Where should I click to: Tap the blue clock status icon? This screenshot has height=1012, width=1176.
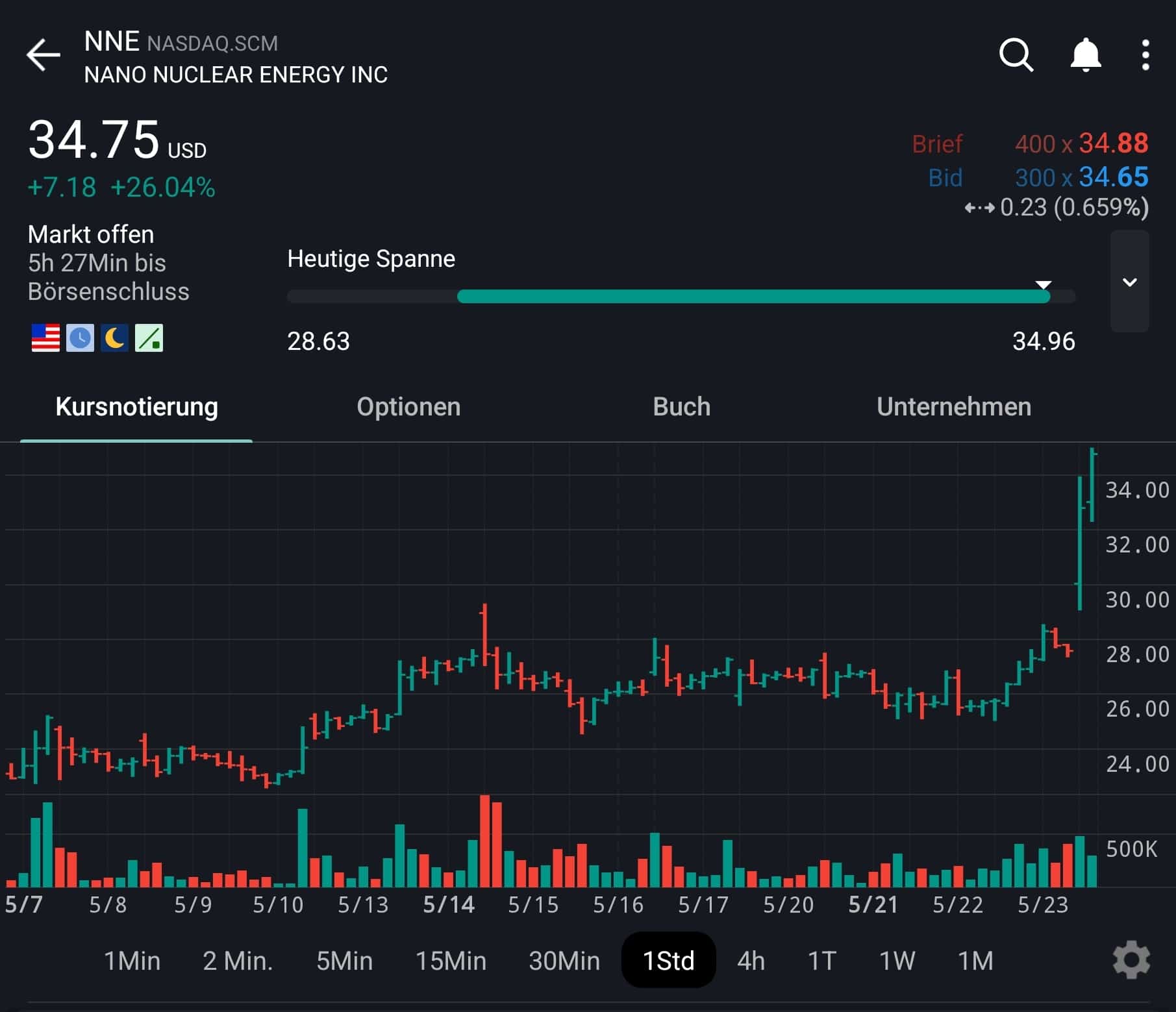coord(81,338)
